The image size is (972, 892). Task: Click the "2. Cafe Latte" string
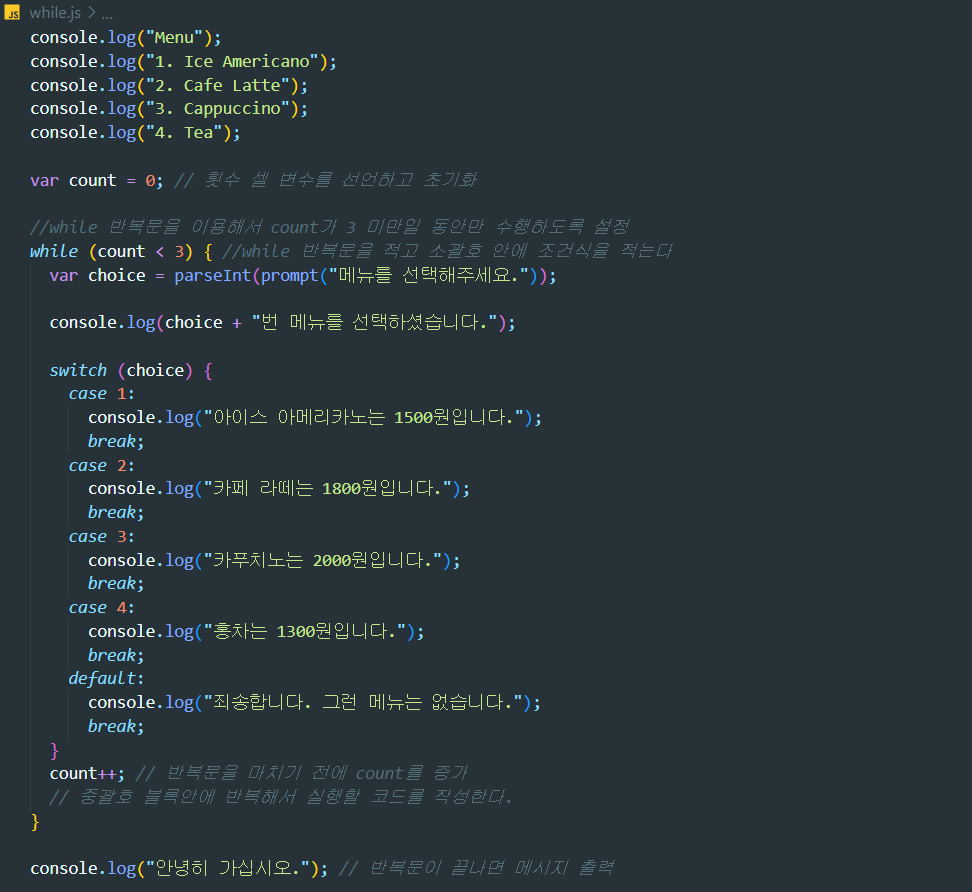[x=218, y=85]
